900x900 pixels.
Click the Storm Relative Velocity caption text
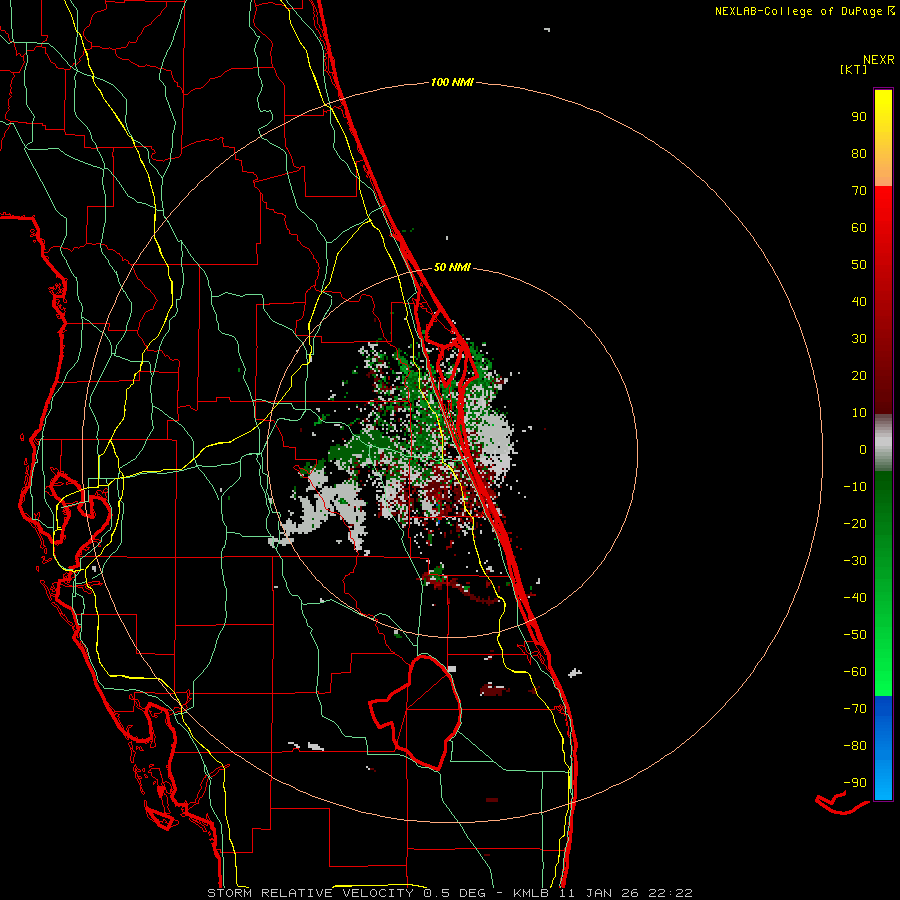click(449, 893)
